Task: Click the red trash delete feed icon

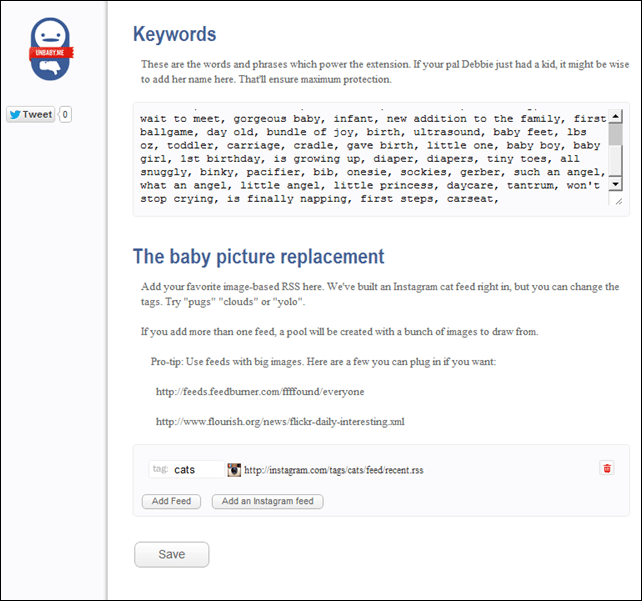Action: click(x=607, y=468)
